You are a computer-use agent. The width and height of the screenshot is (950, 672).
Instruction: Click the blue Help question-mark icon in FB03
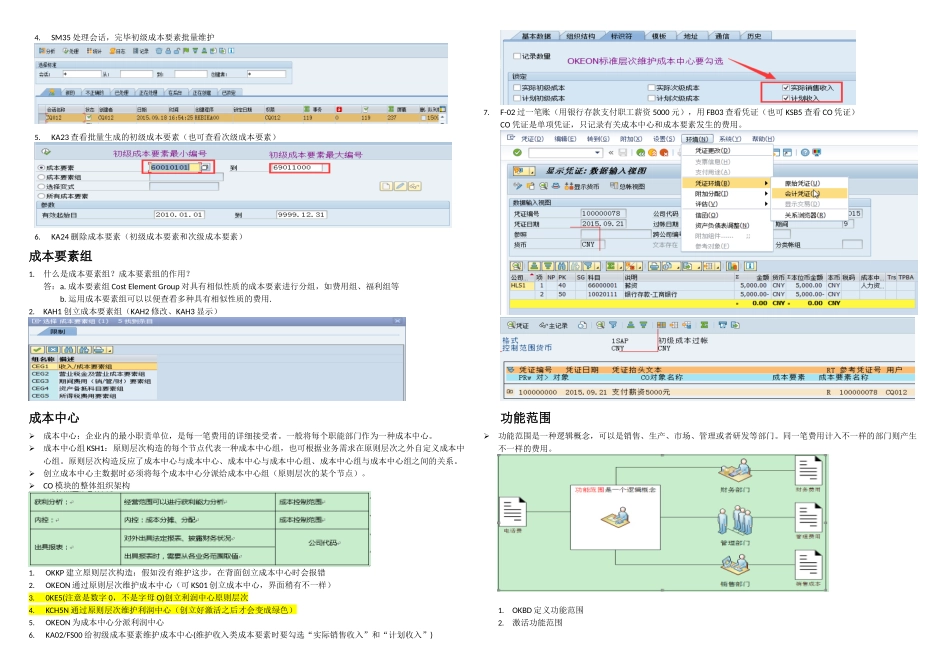point(805,152)
